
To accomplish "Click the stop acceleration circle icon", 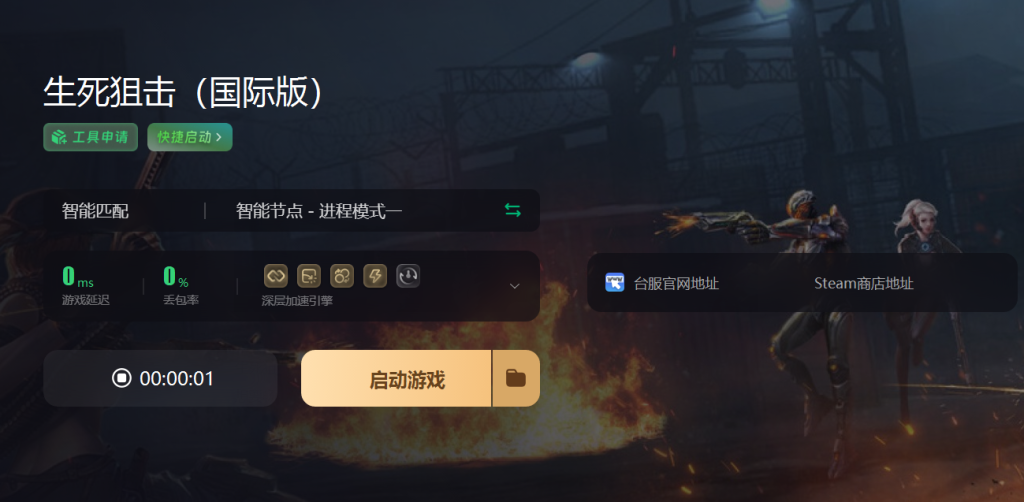I will 121,378.
